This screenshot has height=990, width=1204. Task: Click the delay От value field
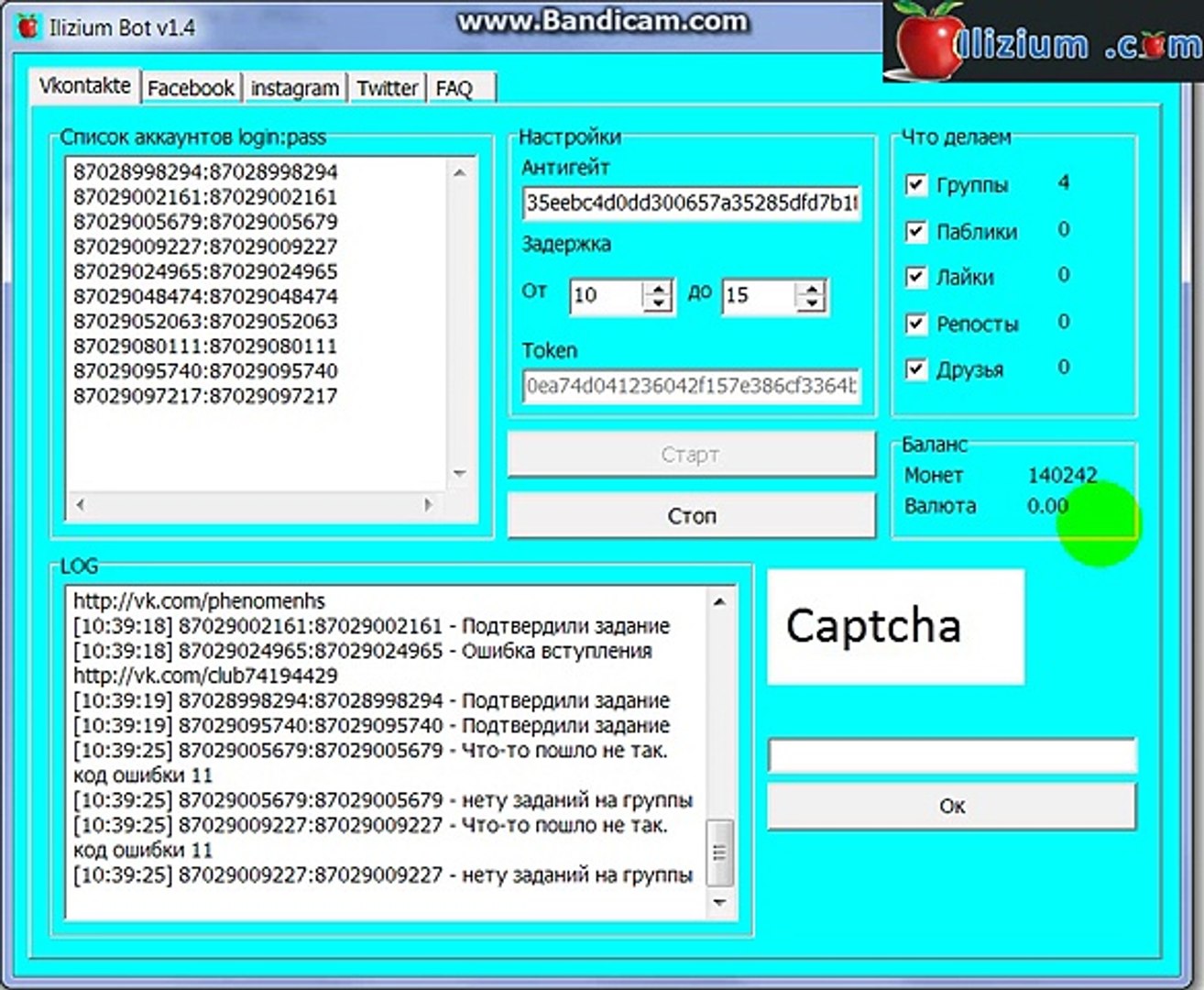tap(606, 295)
